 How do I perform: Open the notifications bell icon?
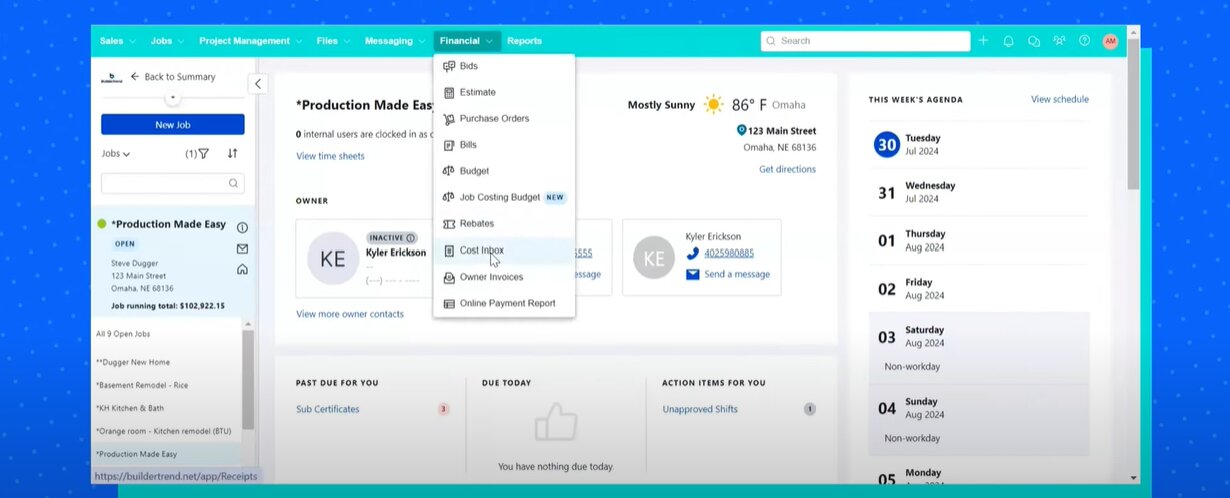[x=1008, y=41]
